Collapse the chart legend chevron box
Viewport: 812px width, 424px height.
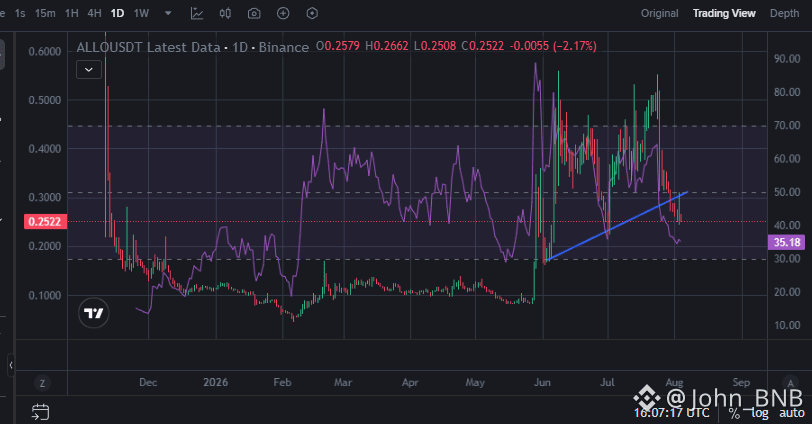pyautogui.click(x=89, y=69)
